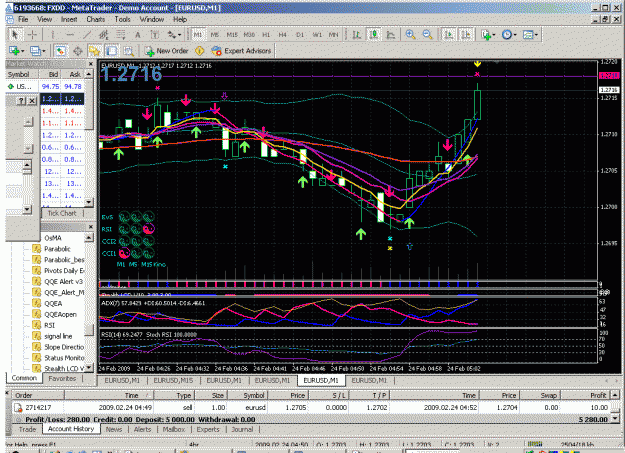Toggle the Terminal window icon

[x=112, y=51]
